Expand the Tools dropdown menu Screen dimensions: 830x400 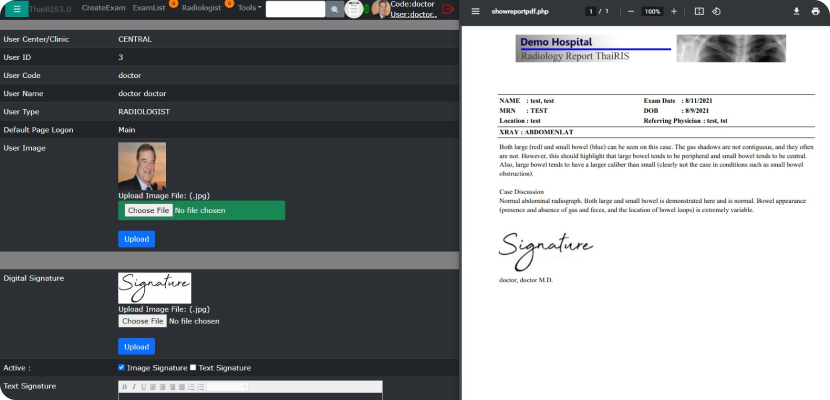point(250,8)
